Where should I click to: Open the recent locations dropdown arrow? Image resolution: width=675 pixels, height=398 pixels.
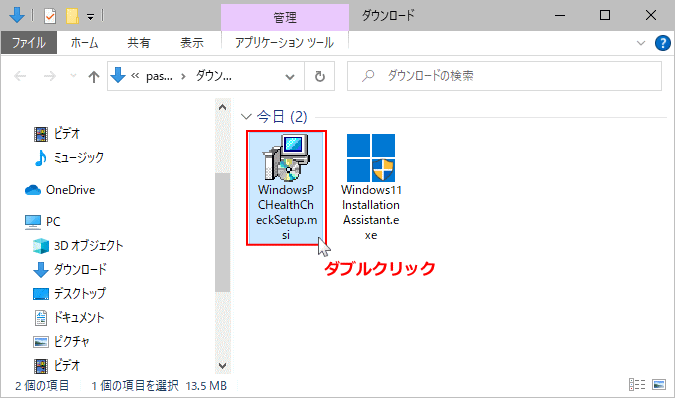73,76
